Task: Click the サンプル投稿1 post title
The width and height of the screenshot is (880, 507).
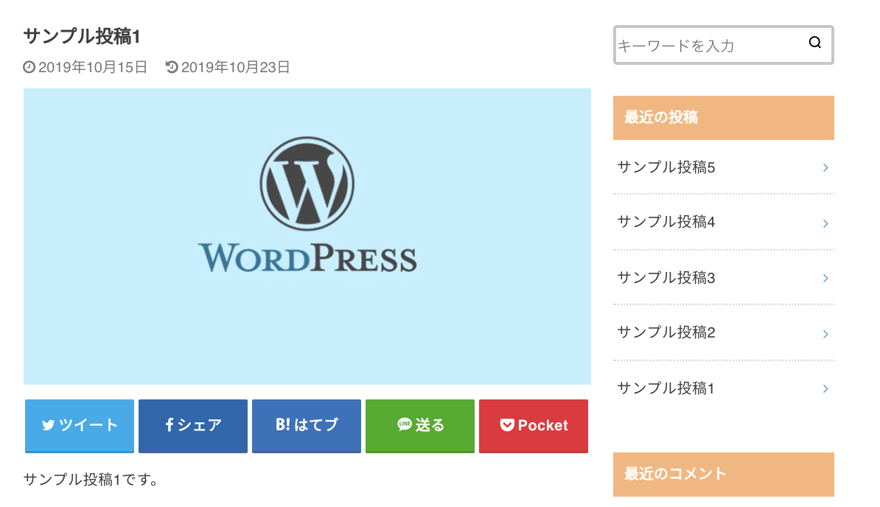Action: tap(82, 36)
